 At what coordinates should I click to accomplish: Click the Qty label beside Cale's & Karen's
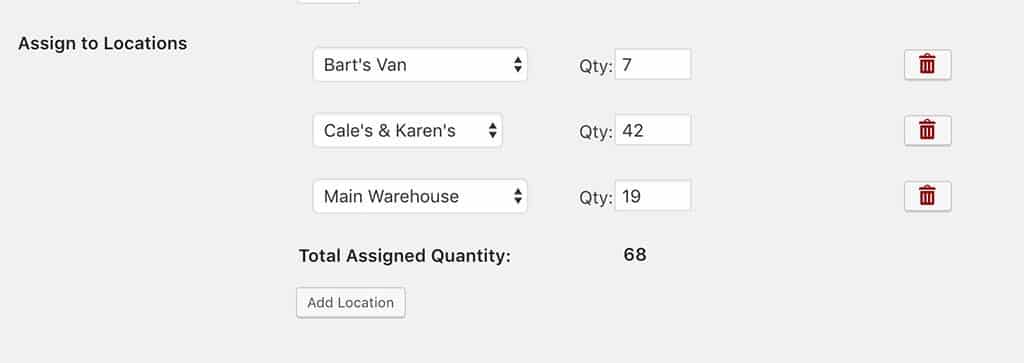pyautogui.click(x=596, y=132)
